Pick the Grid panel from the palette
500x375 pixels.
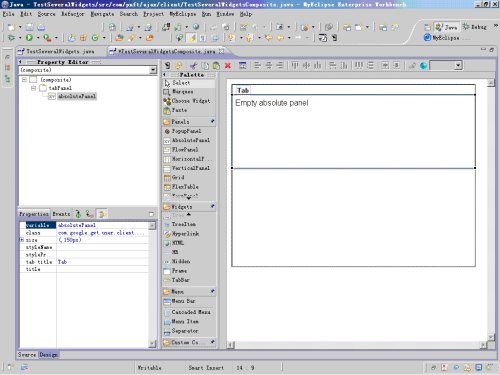pyautogui.click(x=174, y=177)
